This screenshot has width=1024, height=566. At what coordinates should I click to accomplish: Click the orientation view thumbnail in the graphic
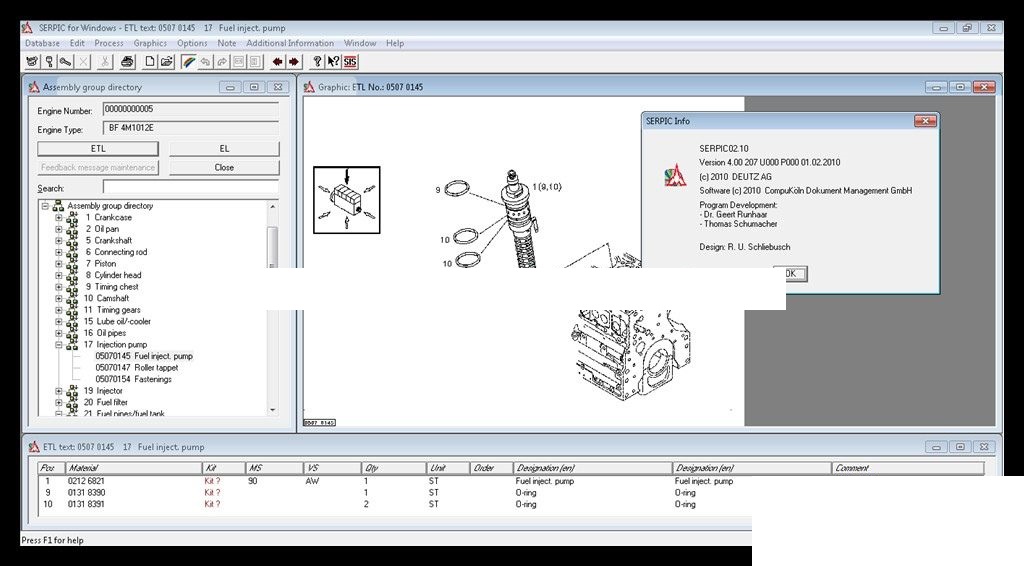347,200
